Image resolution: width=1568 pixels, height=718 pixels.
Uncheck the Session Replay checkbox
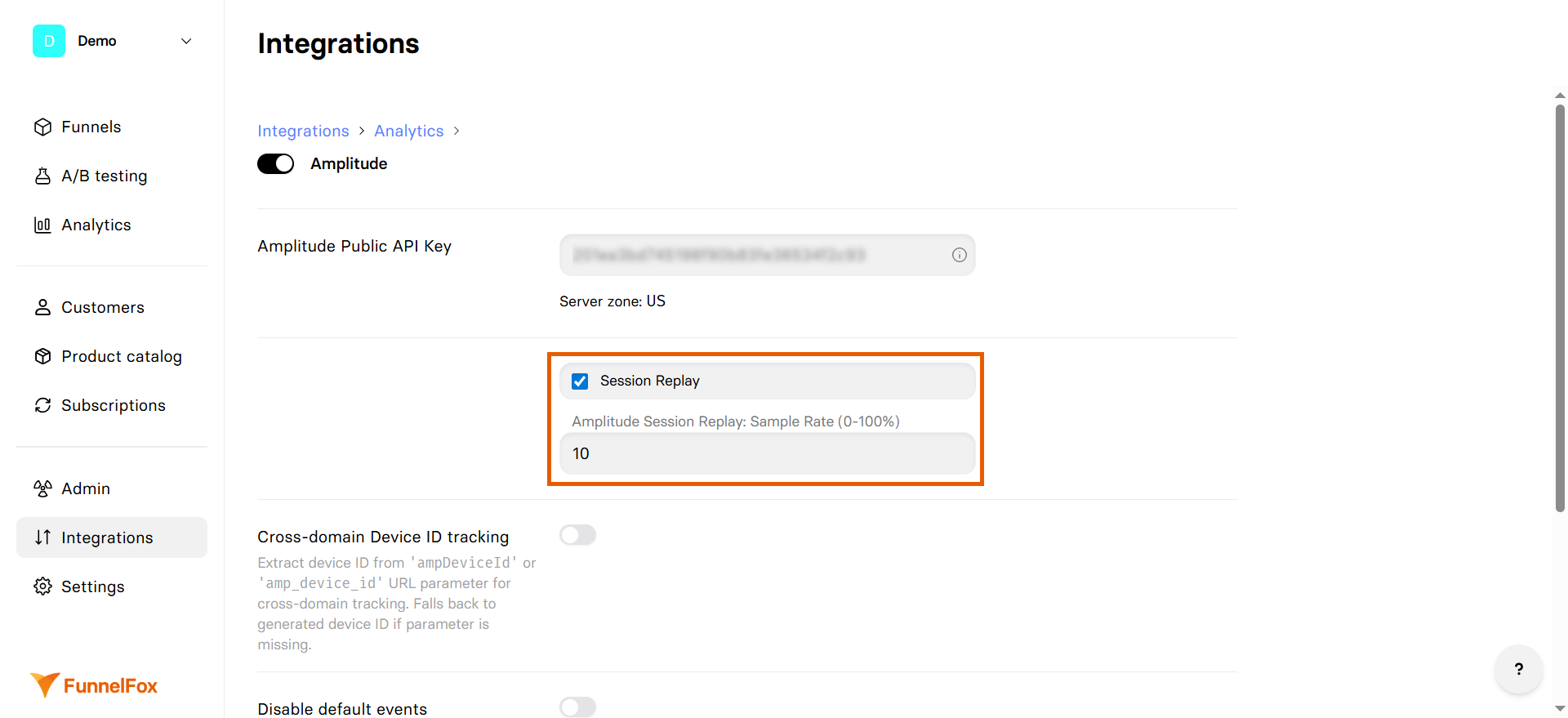pos(580,381)
